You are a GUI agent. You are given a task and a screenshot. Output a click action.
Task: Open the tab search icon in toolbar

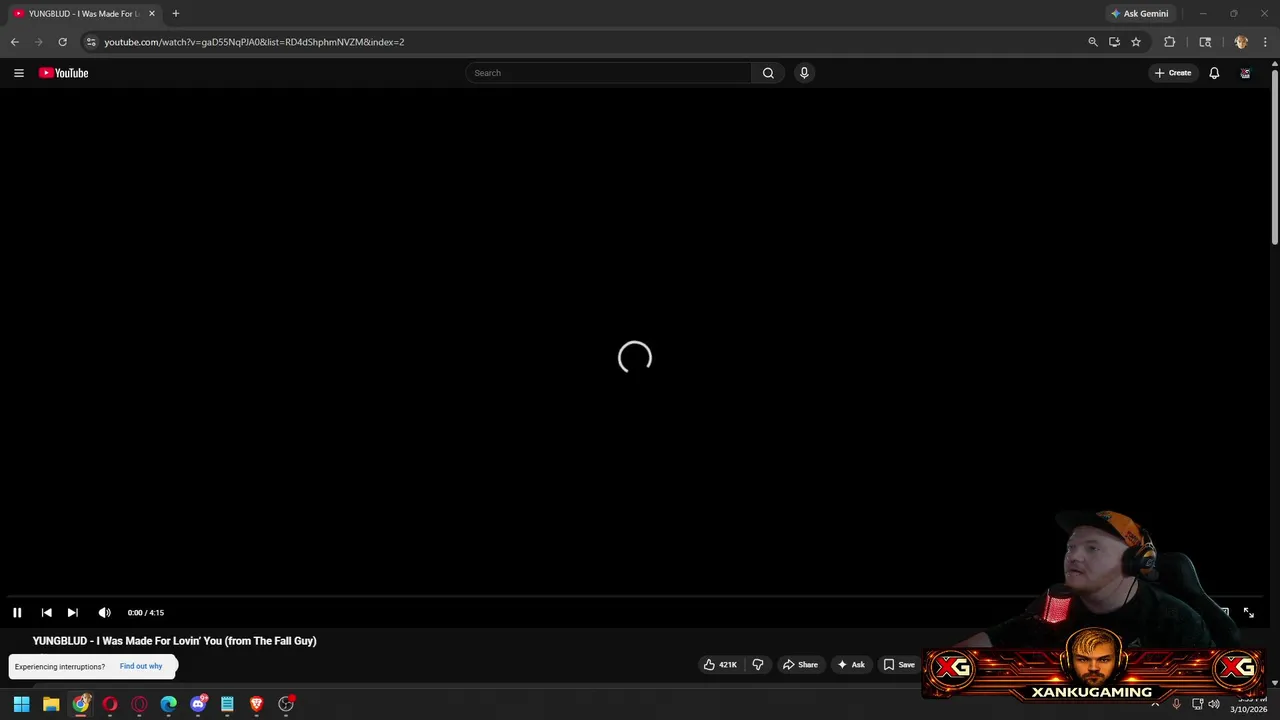click(x=1205, y=42)
